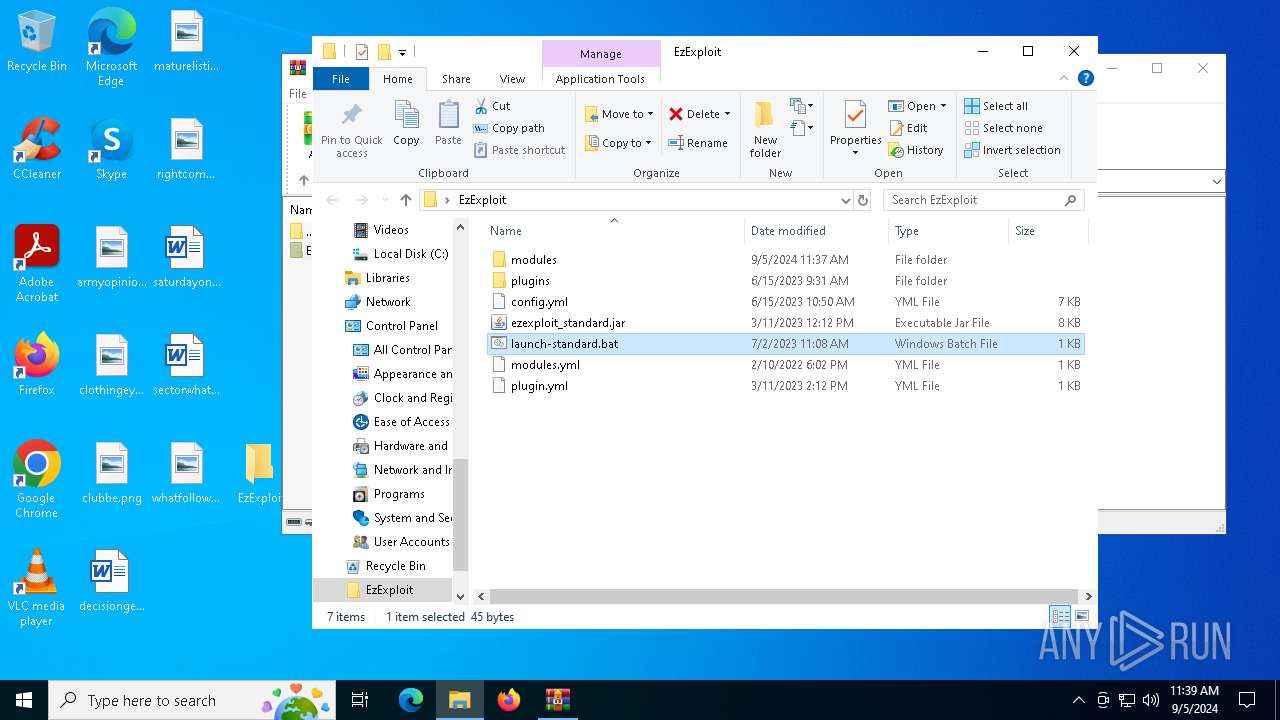1280x720 pixels.
Task: Open the Application Tools tab
Action: [600, 79]
